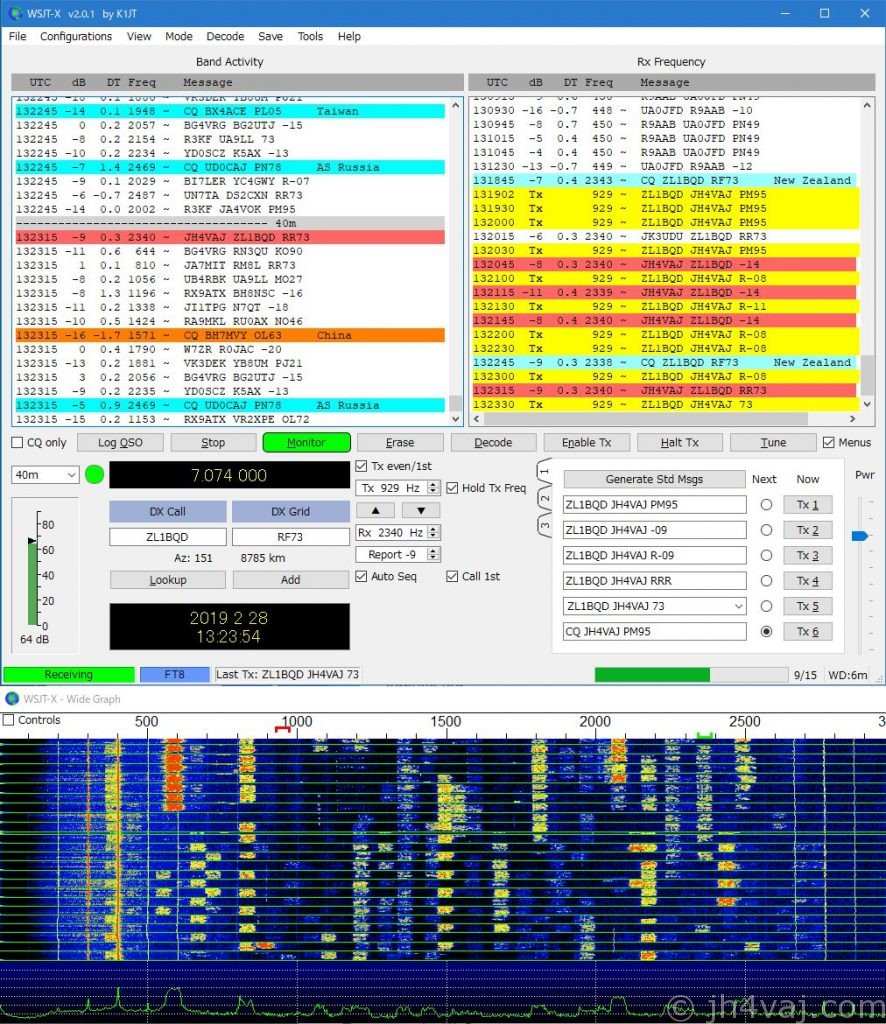This screenshot has width=886, height=1024.
Task: Open the Tools menu
Action: tap(310, 37)
